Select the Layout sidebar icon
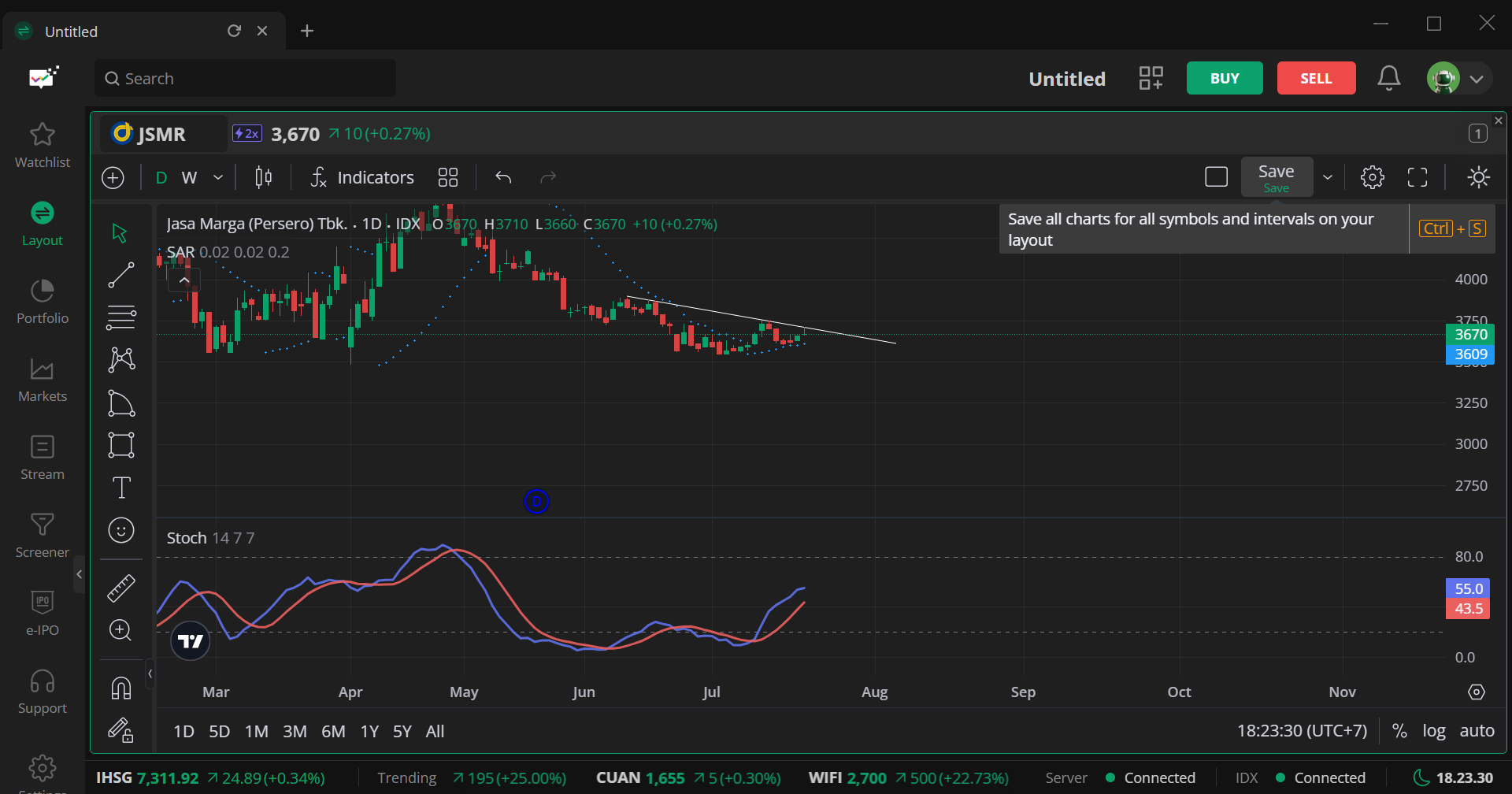Screen dimensions: 1512x794 (43, 224)
